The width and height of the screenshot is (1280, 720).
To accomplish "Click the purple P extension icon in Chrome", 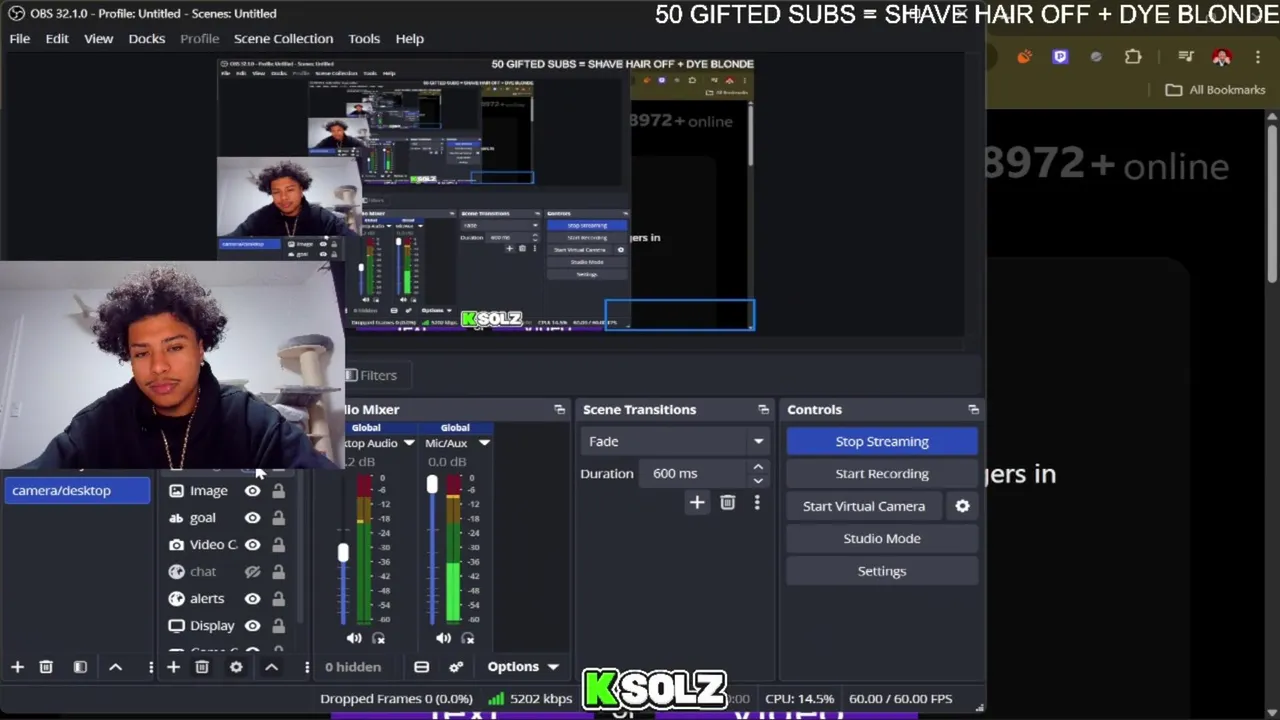I will (1060, 57).
